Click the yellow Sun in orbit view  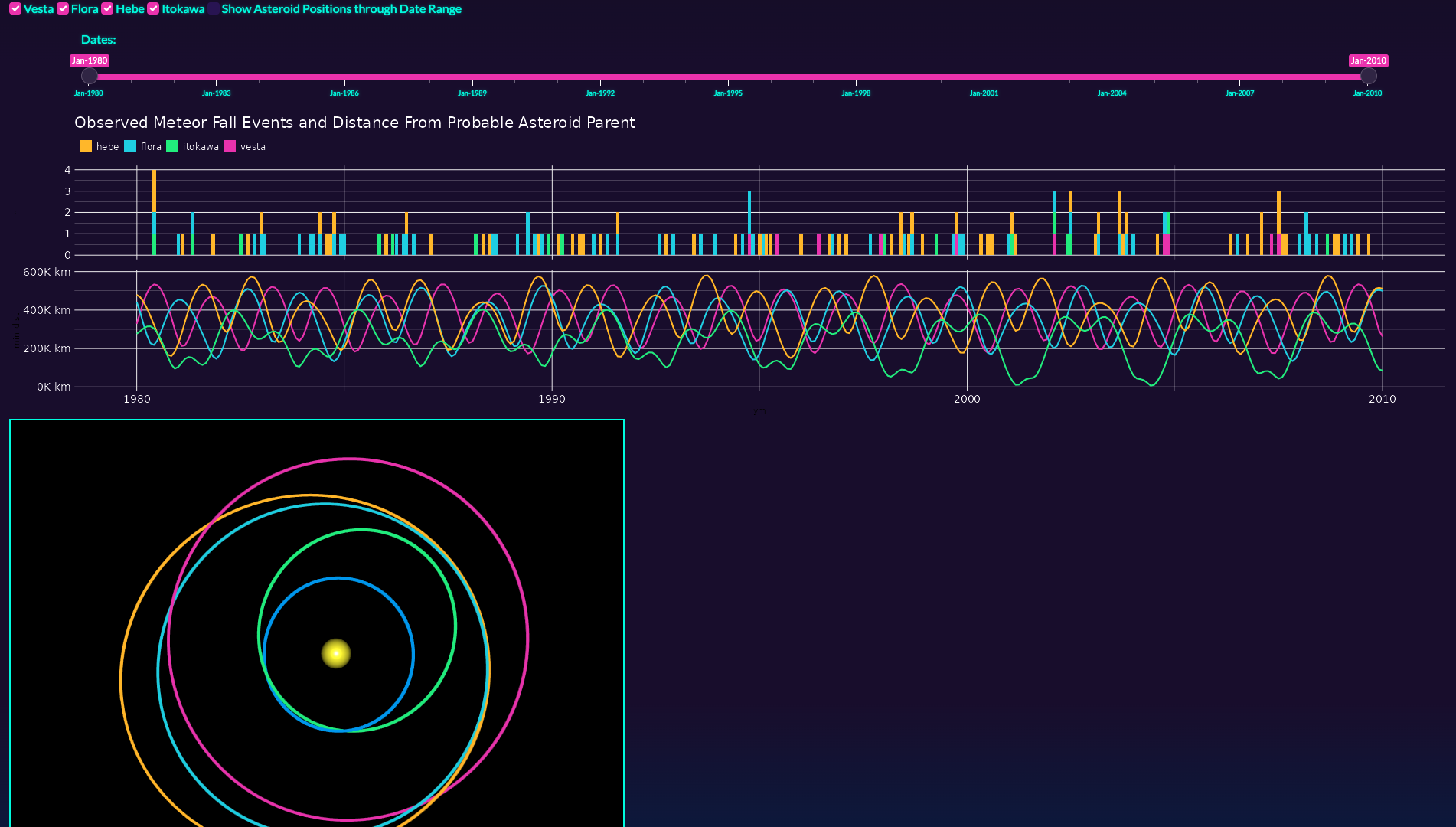coord(336,653)
